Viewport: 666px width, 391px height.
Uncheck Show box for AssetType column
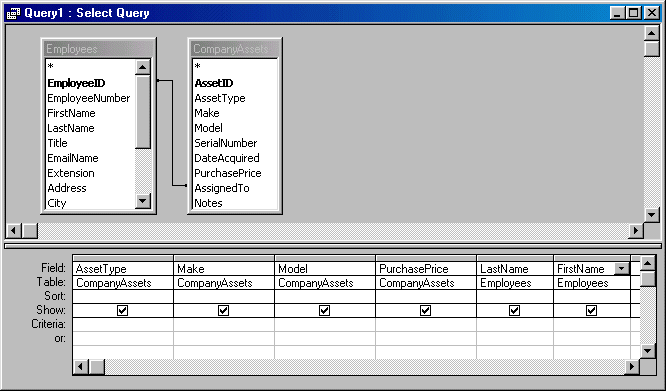122,310
